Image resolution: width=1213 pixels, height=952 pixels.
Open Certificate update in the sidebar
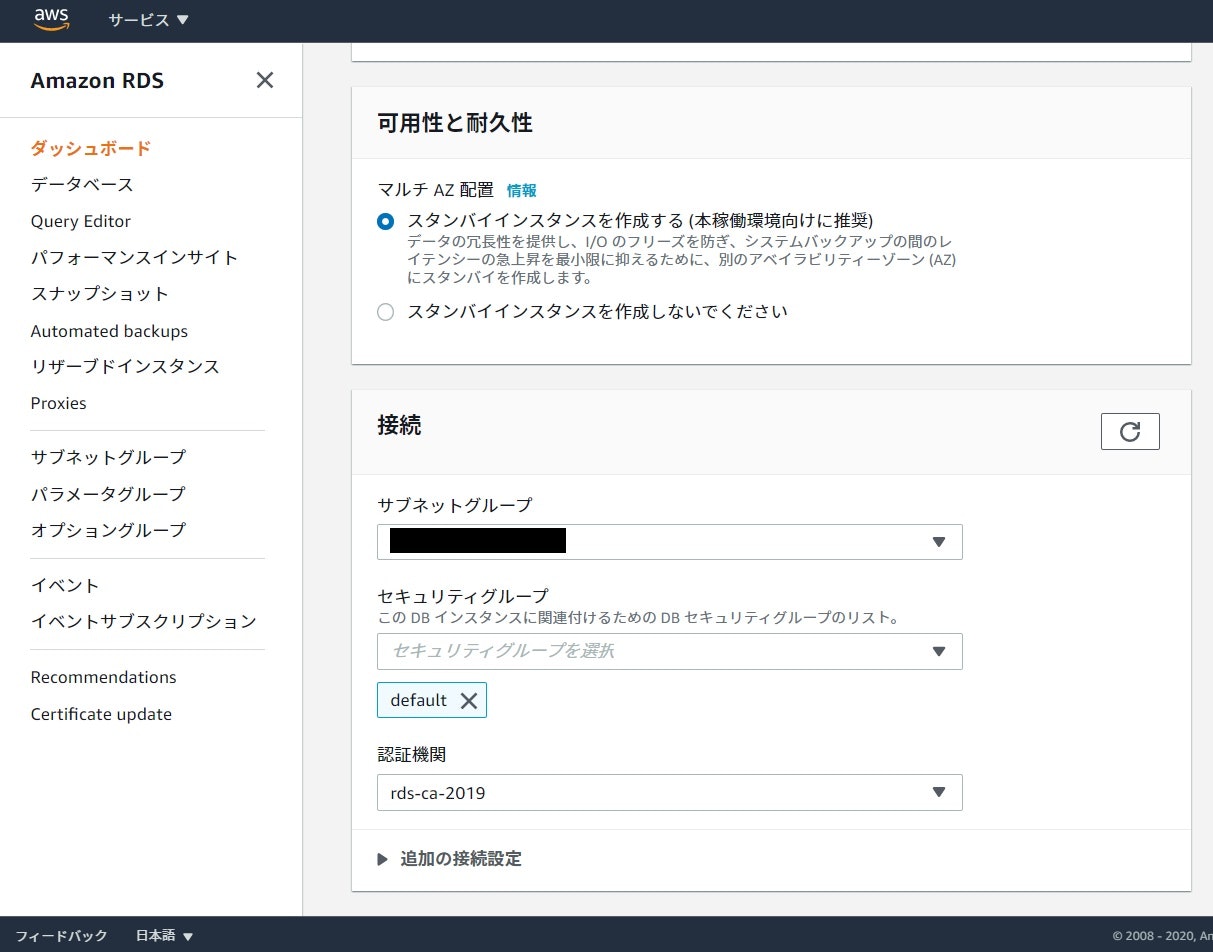[101, 715]
